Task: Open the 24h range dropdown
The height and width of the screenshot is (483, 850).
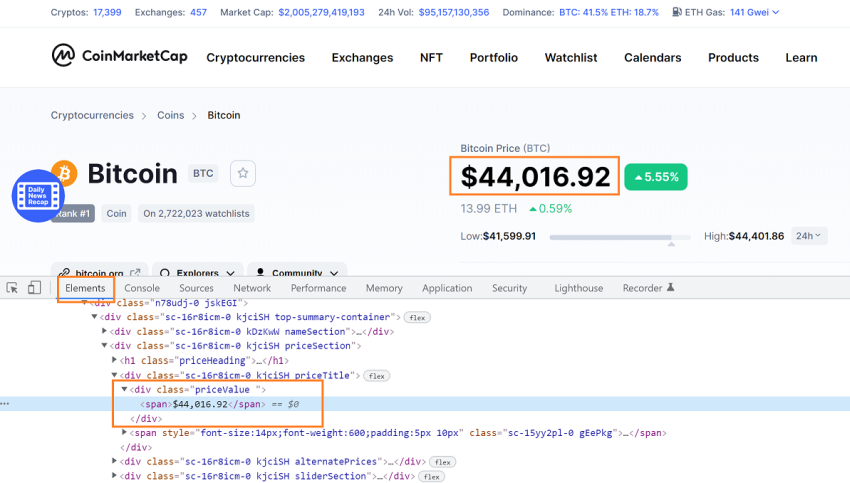Action: [x=808, y=236]
